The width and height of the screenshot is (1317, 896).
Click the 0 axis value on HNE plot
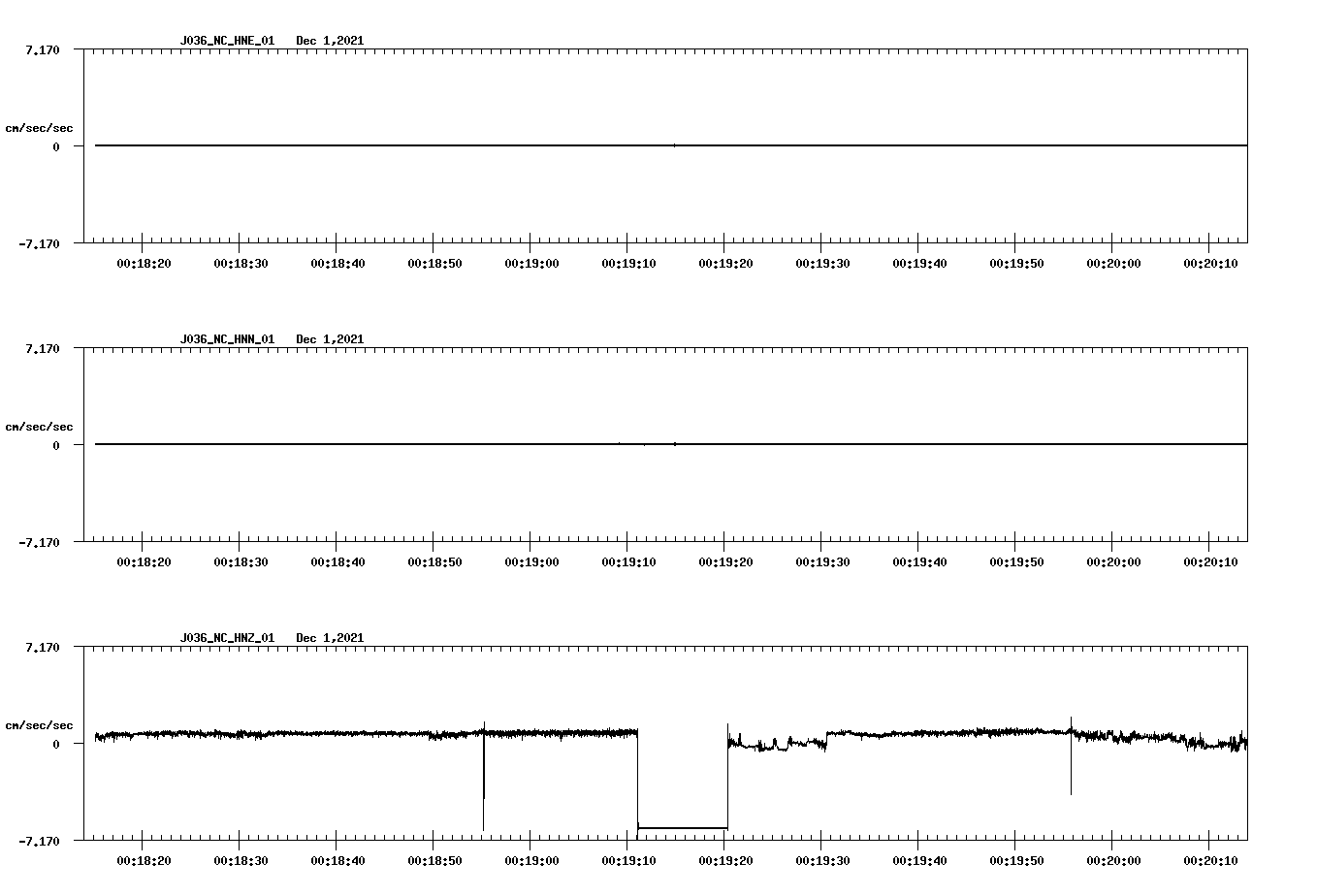[56, 146]
